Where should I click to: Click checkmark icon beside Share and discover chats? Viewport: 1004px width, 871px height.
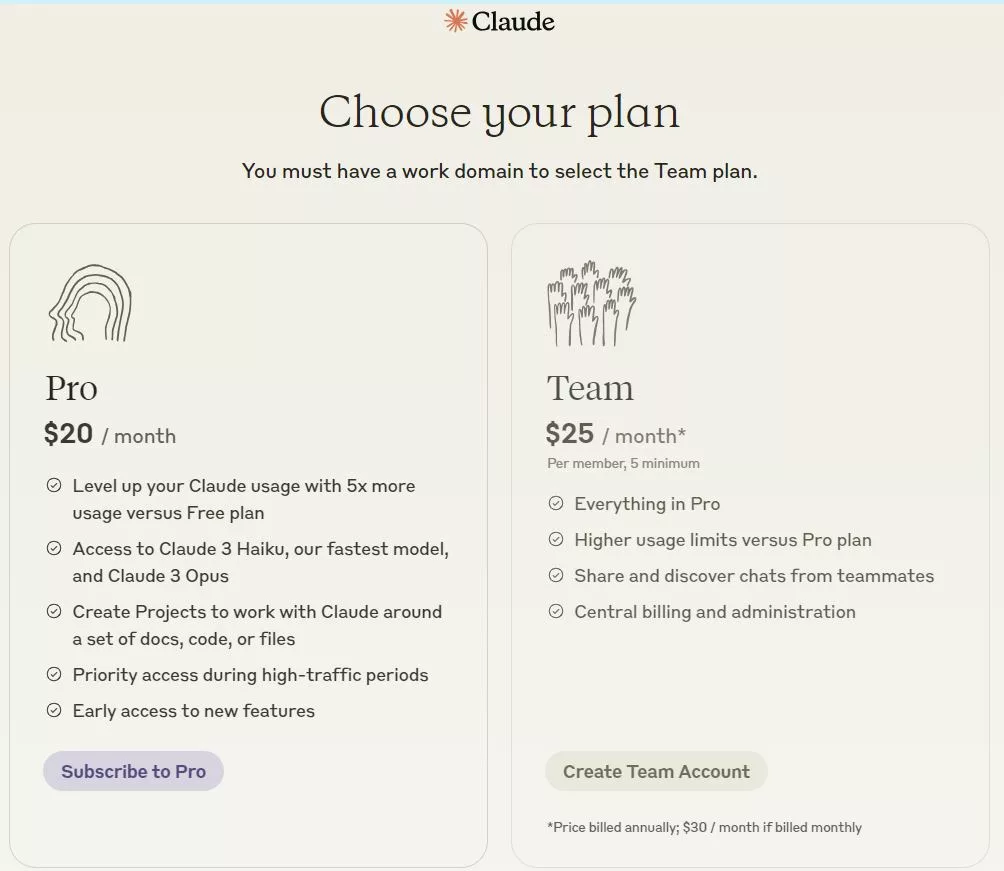click(556, 575)
